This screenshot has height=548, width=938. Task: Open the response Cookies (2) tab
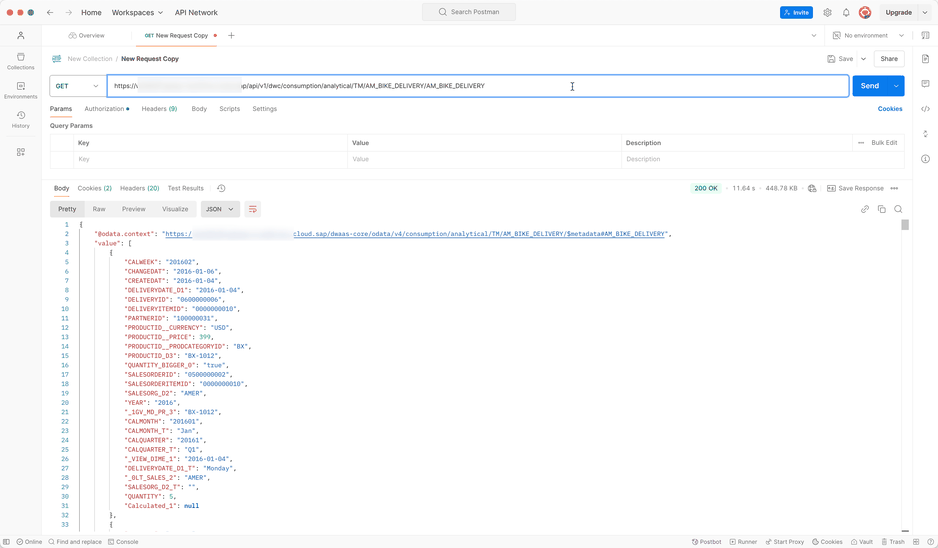95,188
